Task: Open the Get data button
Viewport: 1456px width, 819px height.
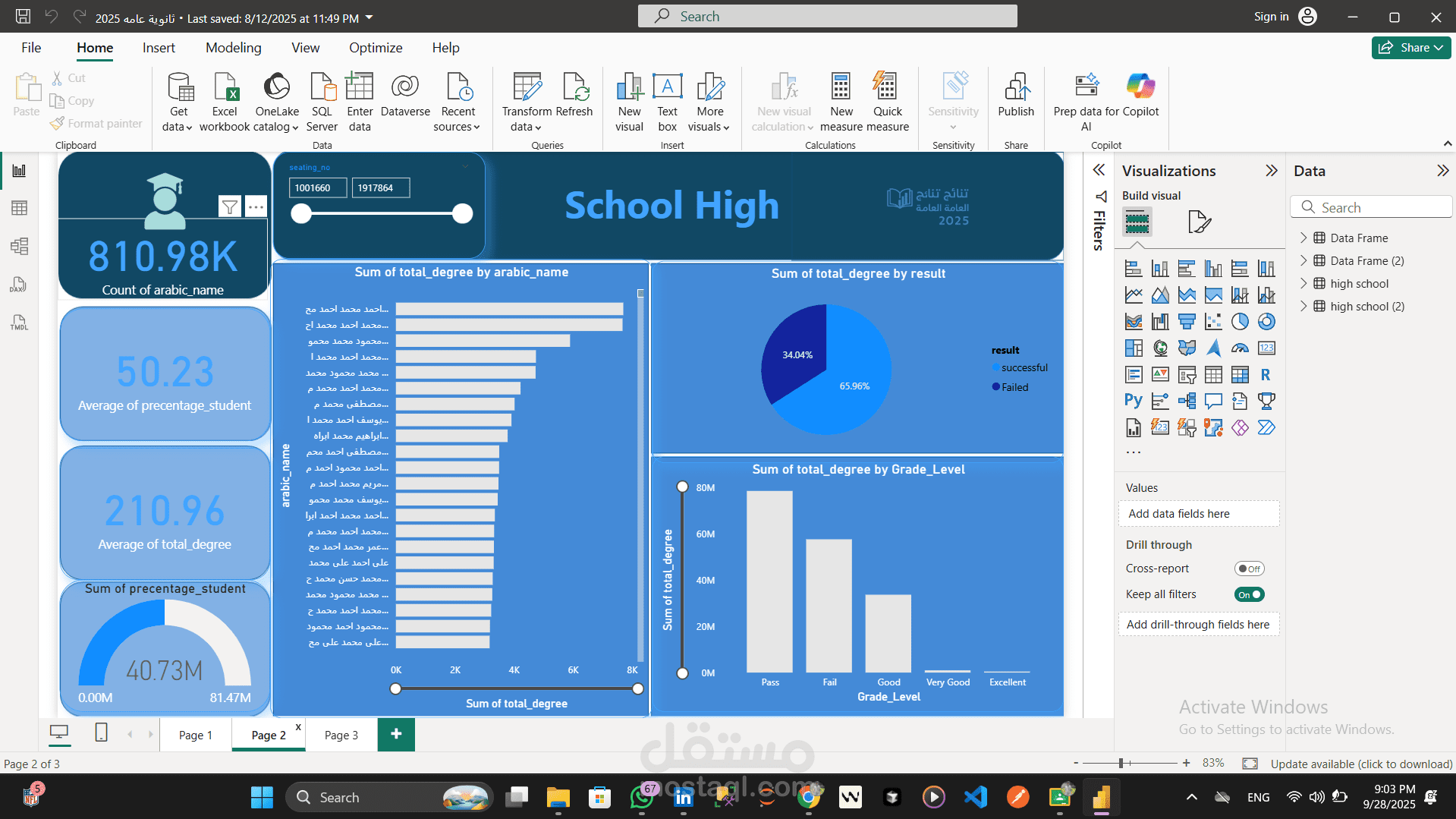Action: [179, 102]
